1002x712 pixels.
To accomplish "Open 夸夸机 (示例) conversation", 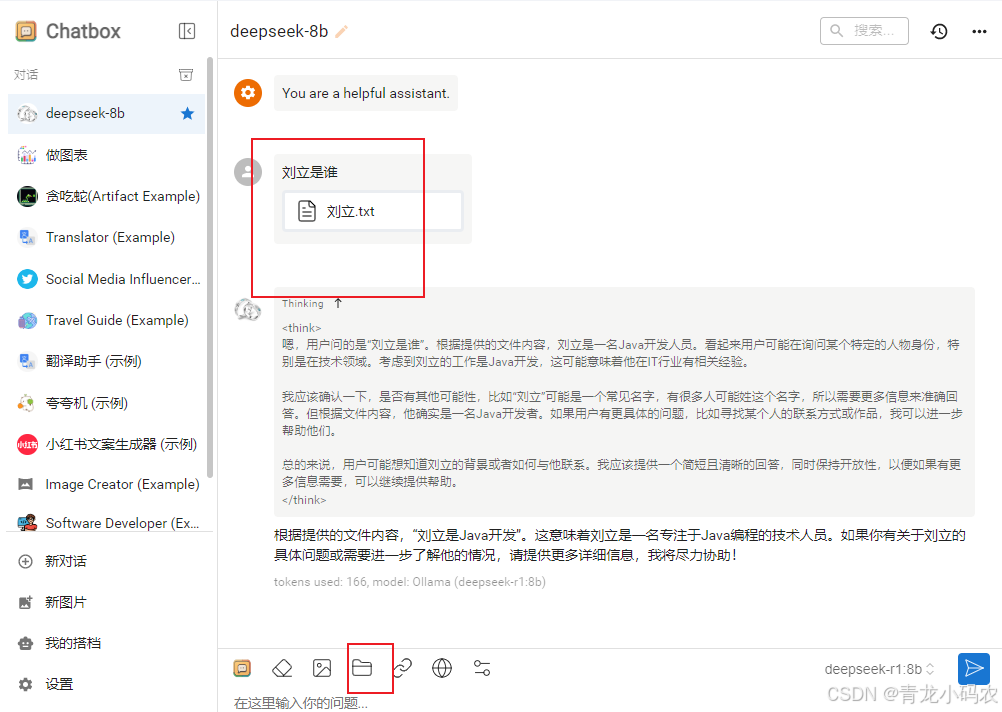I will pyautogui.click(x=106, y=403).
